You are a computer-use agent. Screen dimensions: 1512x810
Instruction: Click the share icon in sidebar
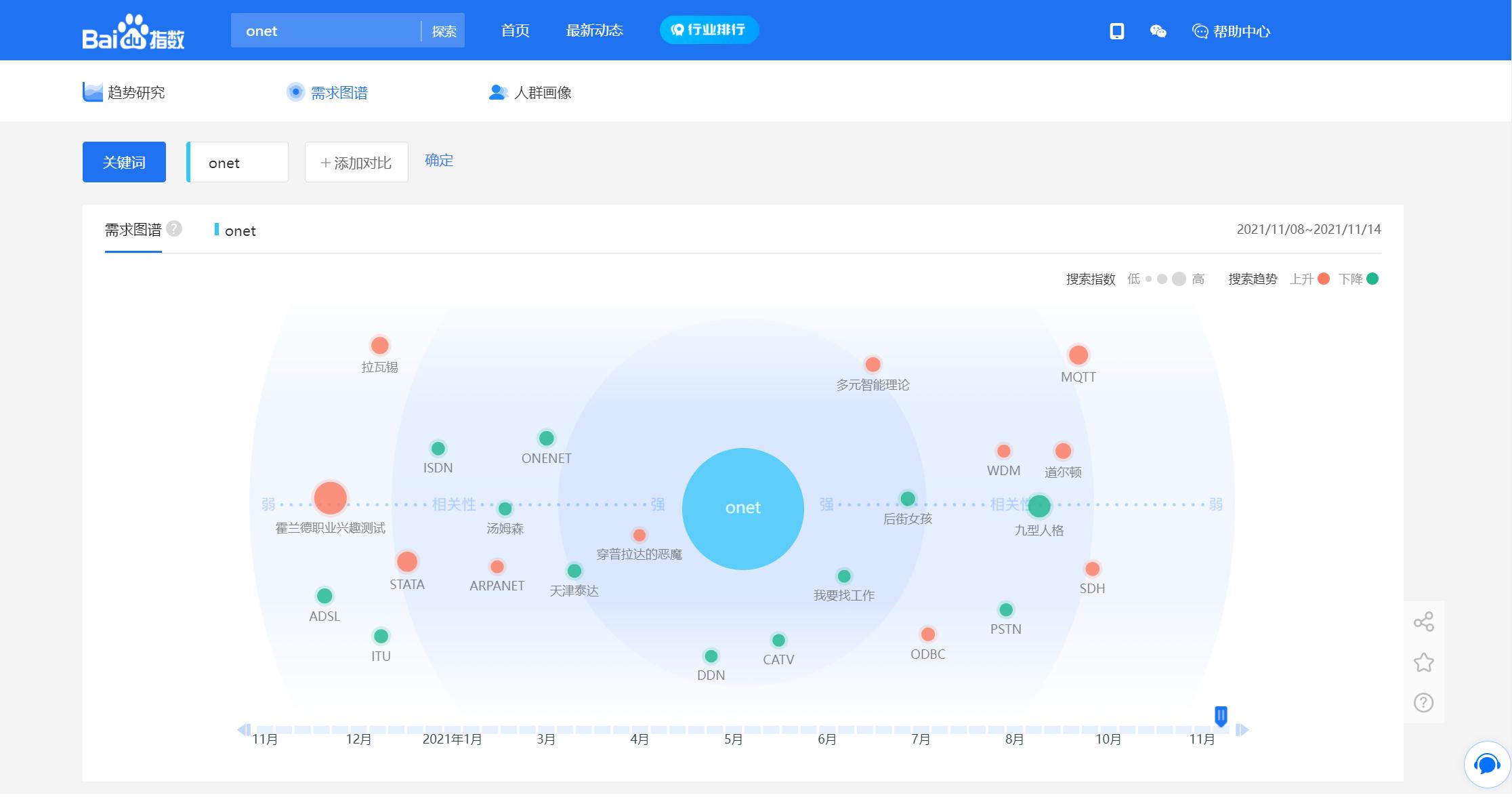tap(1424, 622)
